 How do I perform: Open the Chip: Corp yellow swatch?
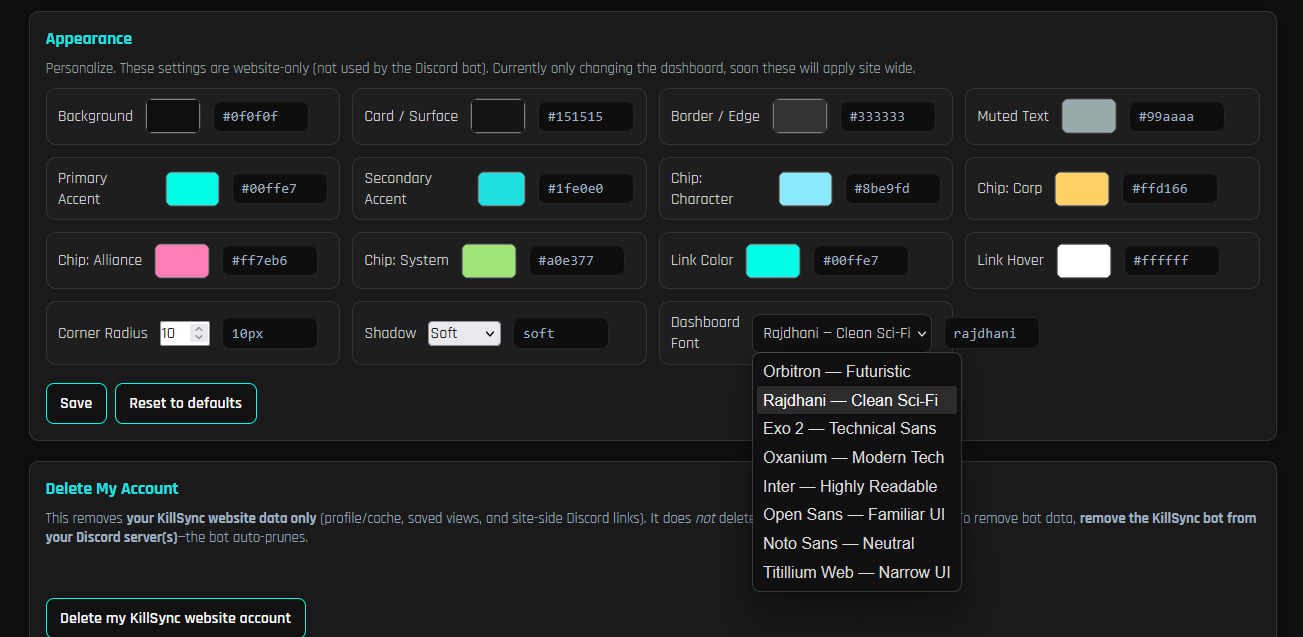tap(1081, 189)
